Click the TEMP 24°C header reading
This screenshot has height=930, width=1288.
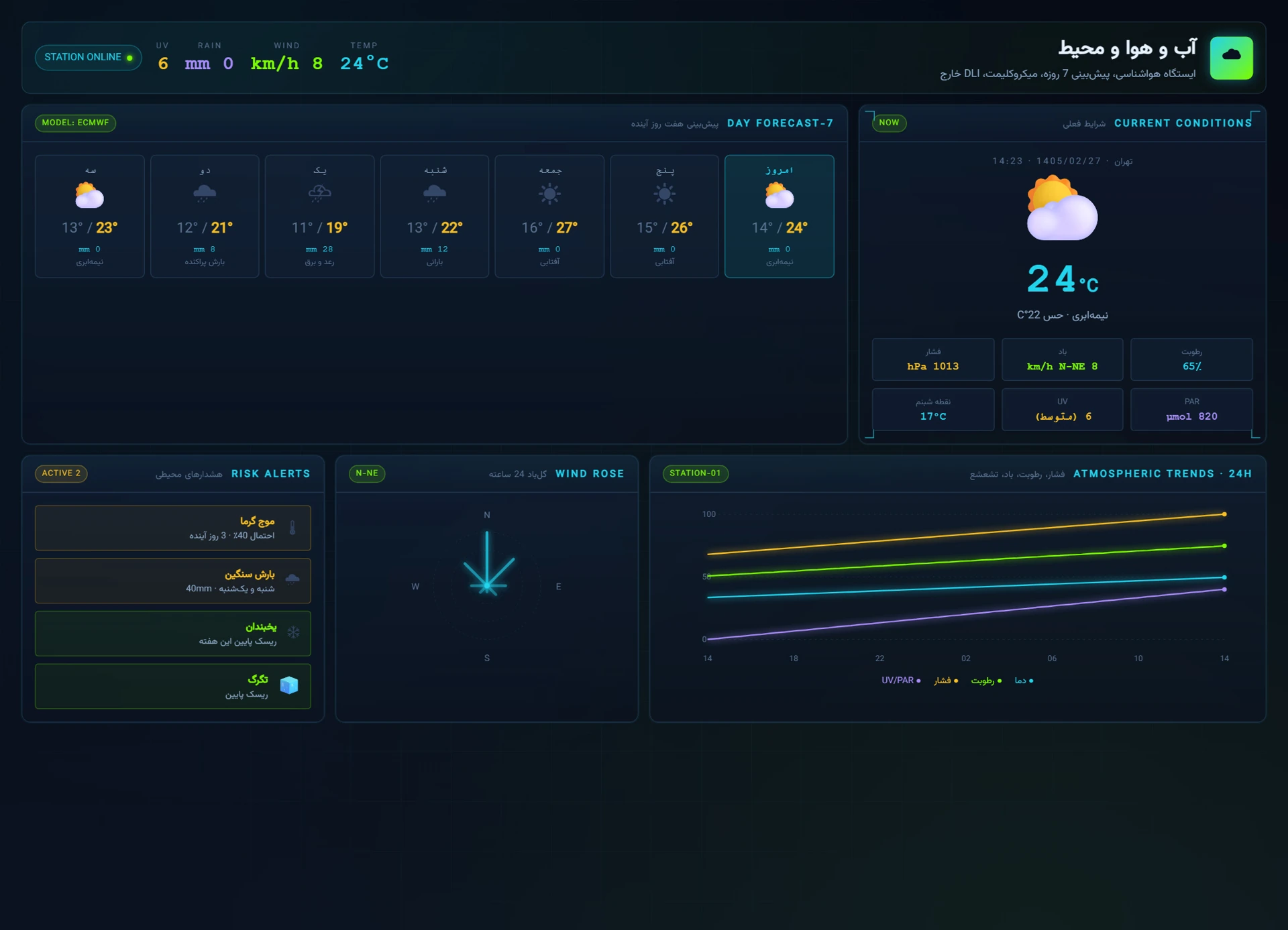click(364, 57)
